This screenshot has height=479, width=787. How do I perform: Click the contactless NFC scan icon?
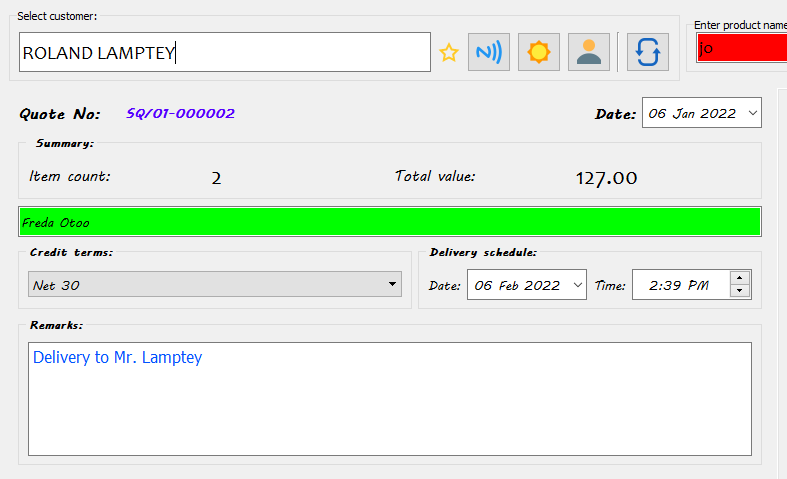pyautogui.click(x=489, y=52)
